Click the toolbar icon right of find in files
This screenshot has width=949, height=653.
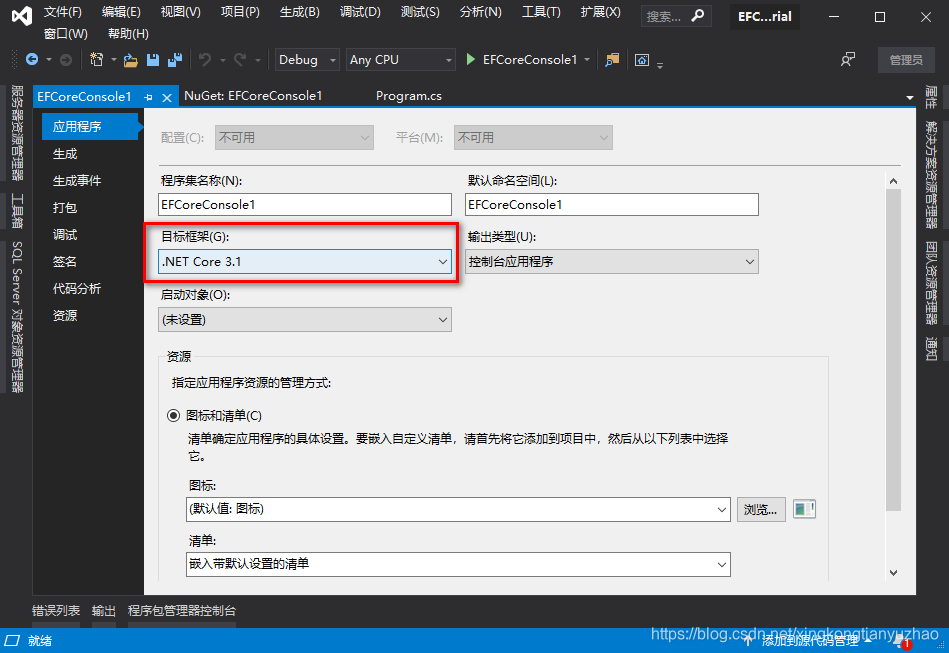pyautogui.click(x=642, y=59)
